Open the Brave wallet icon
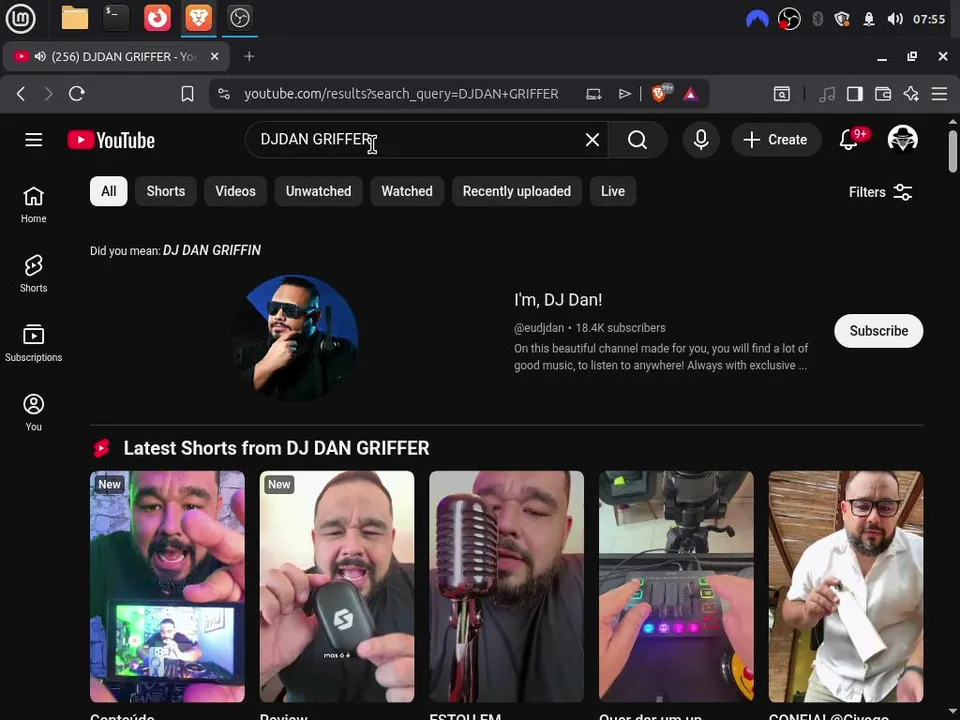 pos(883,94)
